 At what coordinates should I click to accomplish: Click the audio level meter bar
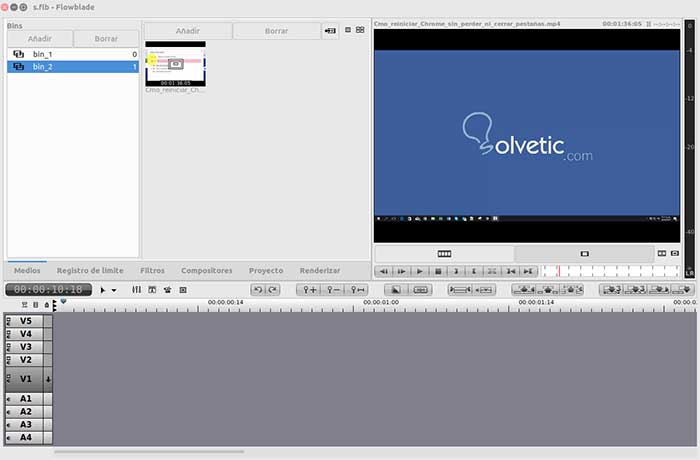[x=690, y=148]
